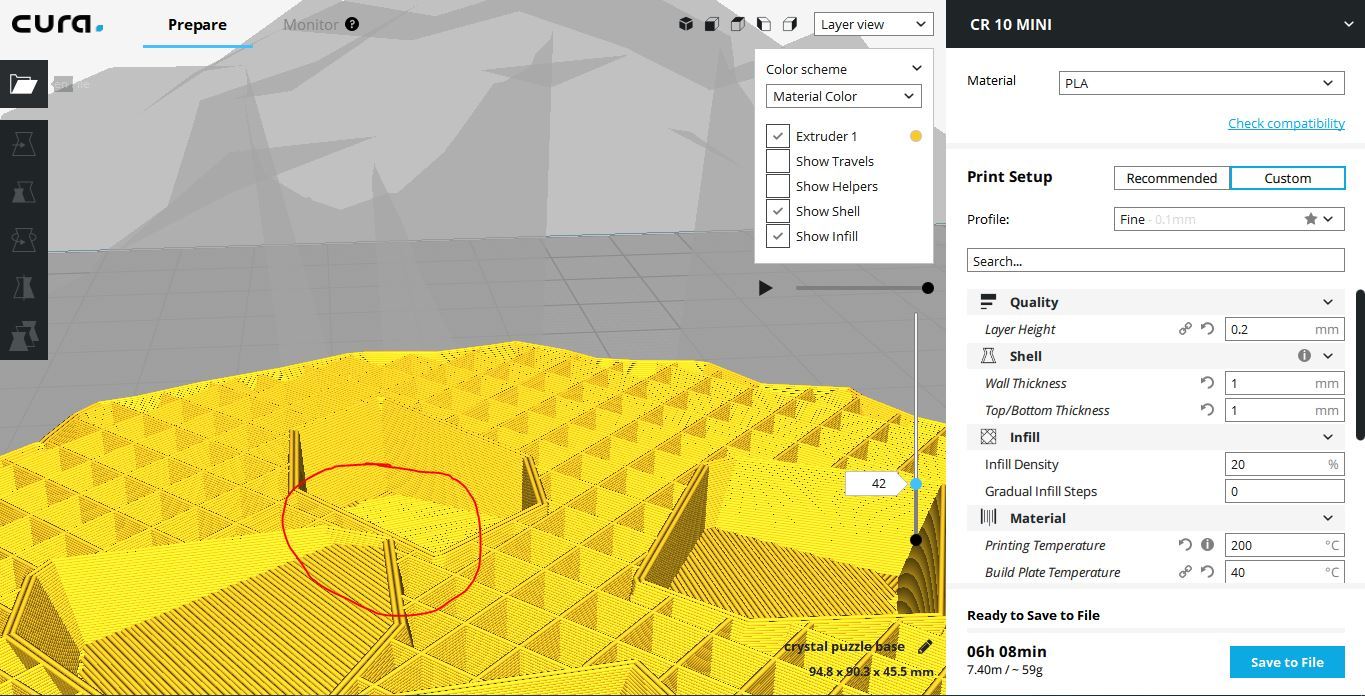This screenshot has width=1365, height=696.
Task: Click link icon next to Build Plate Temperature
Action: click(1185, 572)
